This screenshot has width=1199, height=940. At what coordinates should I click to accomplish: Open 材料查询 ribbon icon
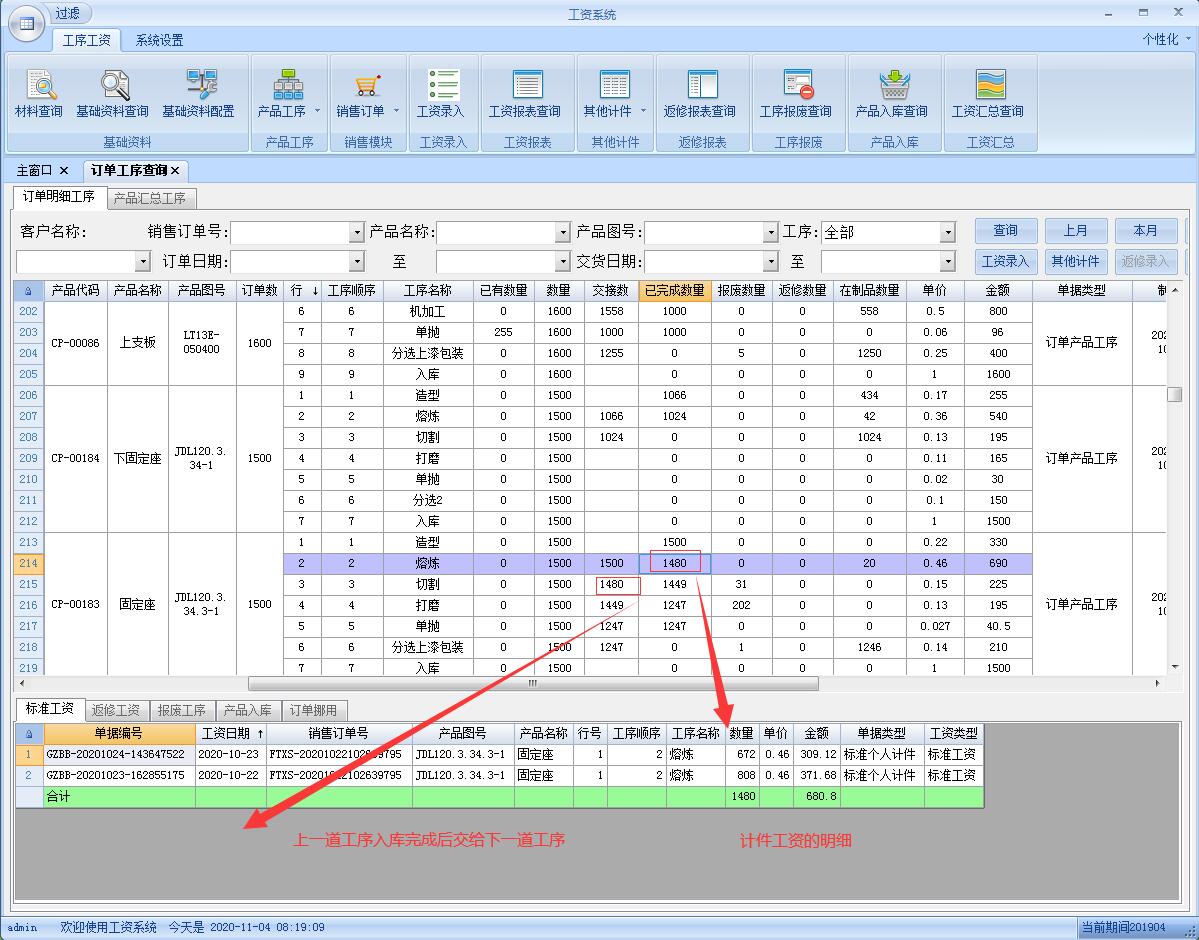[x=39, y=94]
